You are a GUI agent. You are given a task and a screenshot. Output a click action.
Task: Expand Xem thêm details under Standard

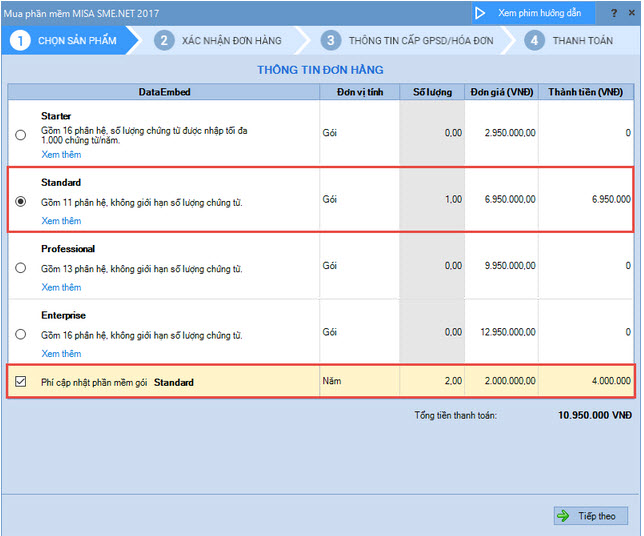[61, 221]
